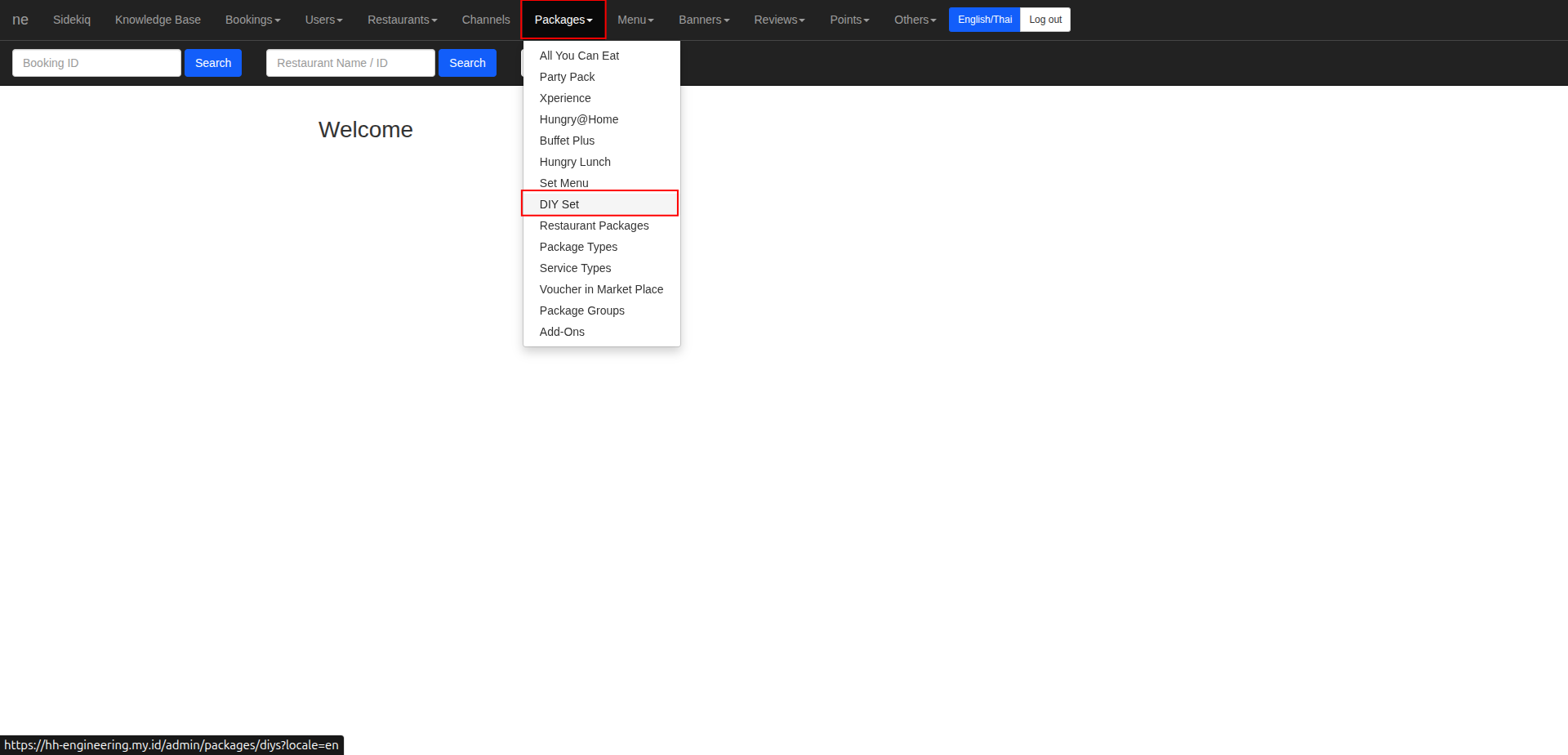Open the Channels link
The height and width of the screenshot is (755, 1568).
(485, 20)
